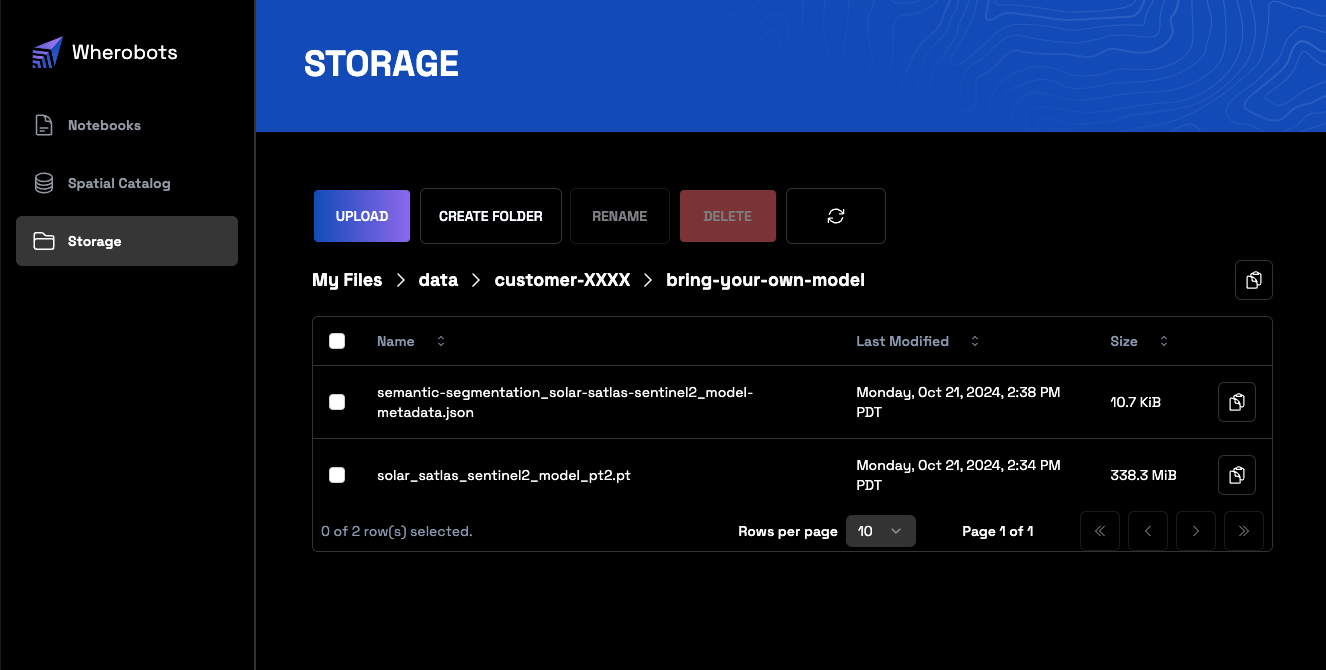Select the Storage sidebar icon

pos(44,240)
